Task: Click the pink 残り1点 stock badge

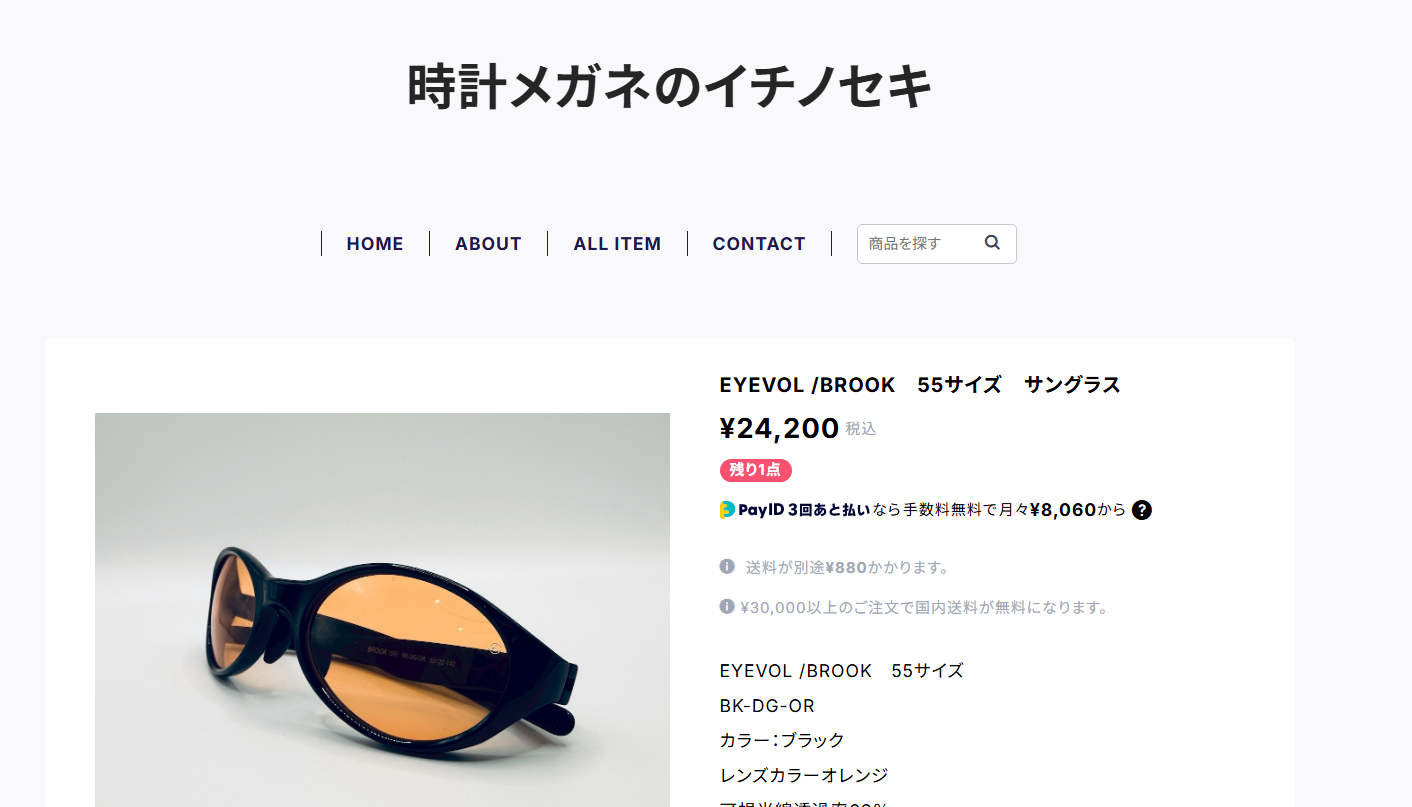Action: pyautogui.click(x=756, y=470)
